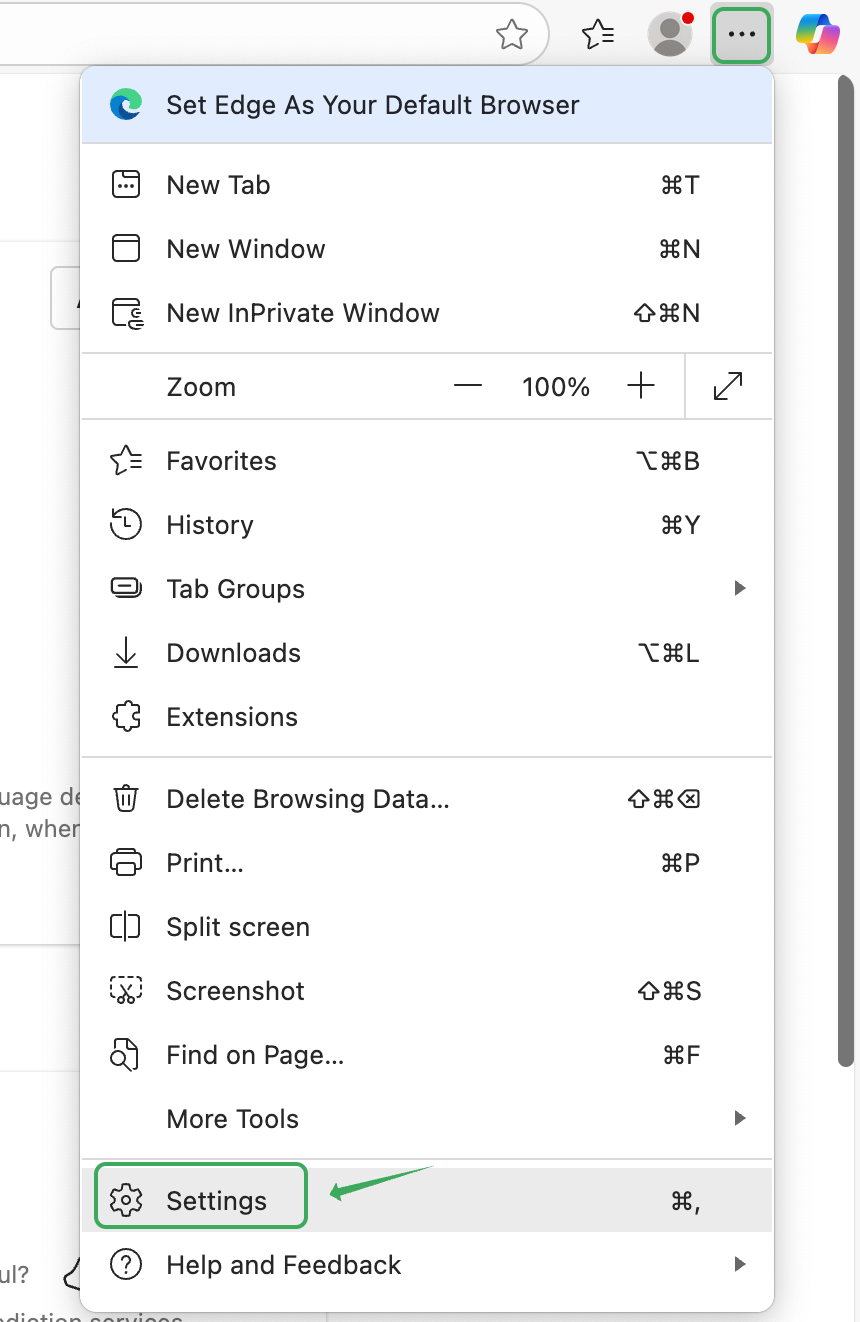Open the Favorites list toolbar icon

click(x=598, y=35)
